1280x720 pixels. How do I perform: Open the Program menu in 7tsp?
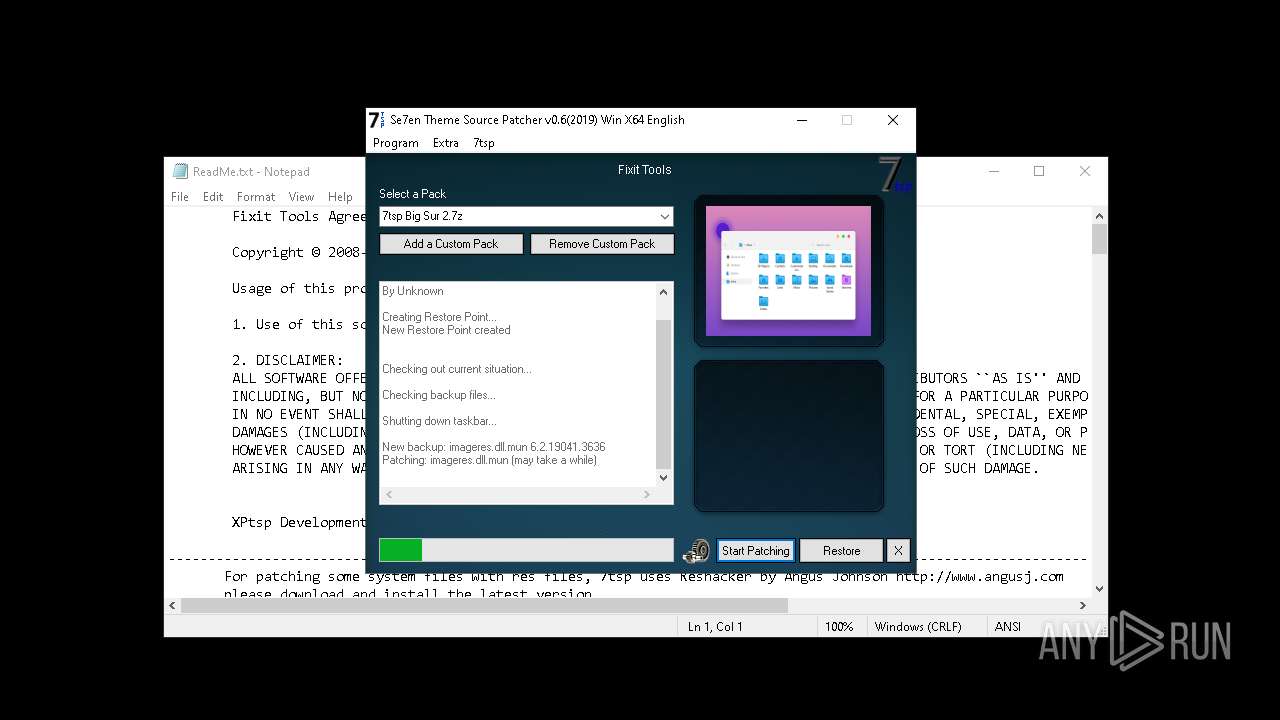[396, 143]
